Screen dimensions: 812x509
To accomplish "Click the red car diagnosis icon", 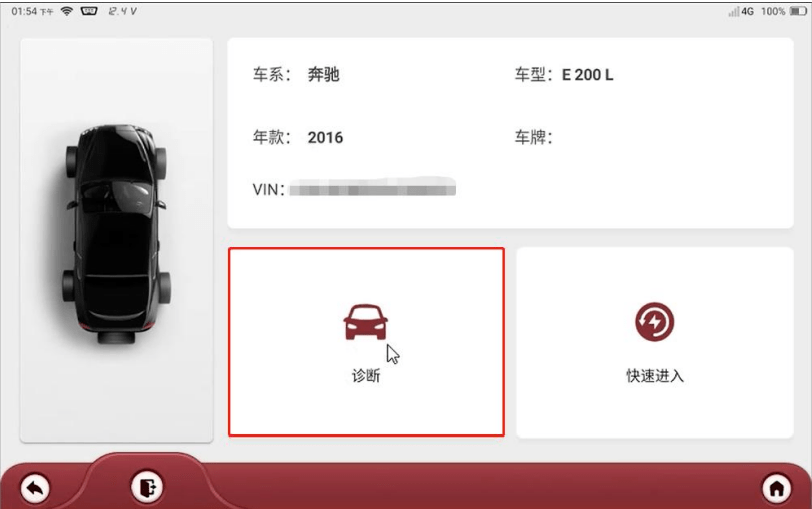I will coord(366,322).
